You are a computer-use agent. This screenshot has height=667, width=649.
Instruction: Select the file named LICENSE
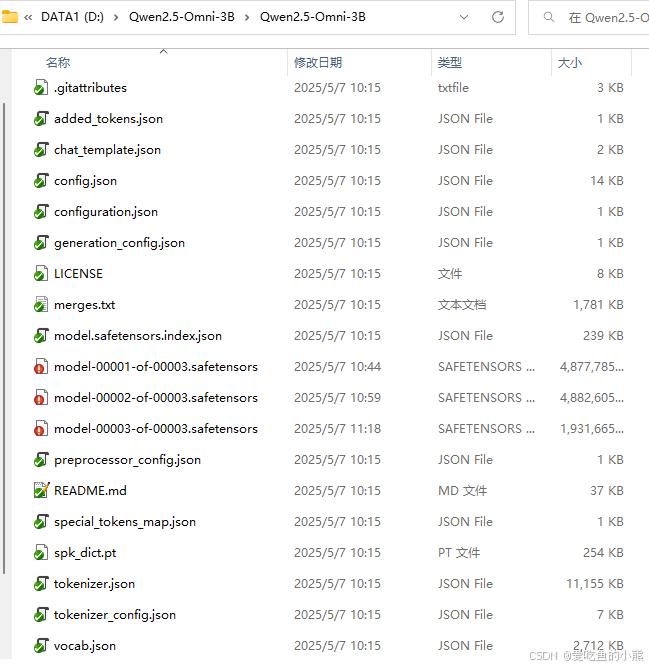coord(78,274)
